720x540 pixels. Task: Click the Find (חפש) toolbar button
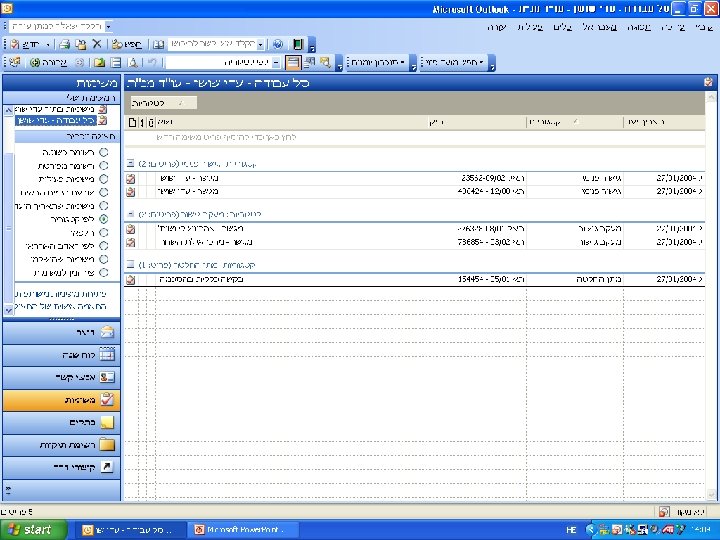coord(127,45)
